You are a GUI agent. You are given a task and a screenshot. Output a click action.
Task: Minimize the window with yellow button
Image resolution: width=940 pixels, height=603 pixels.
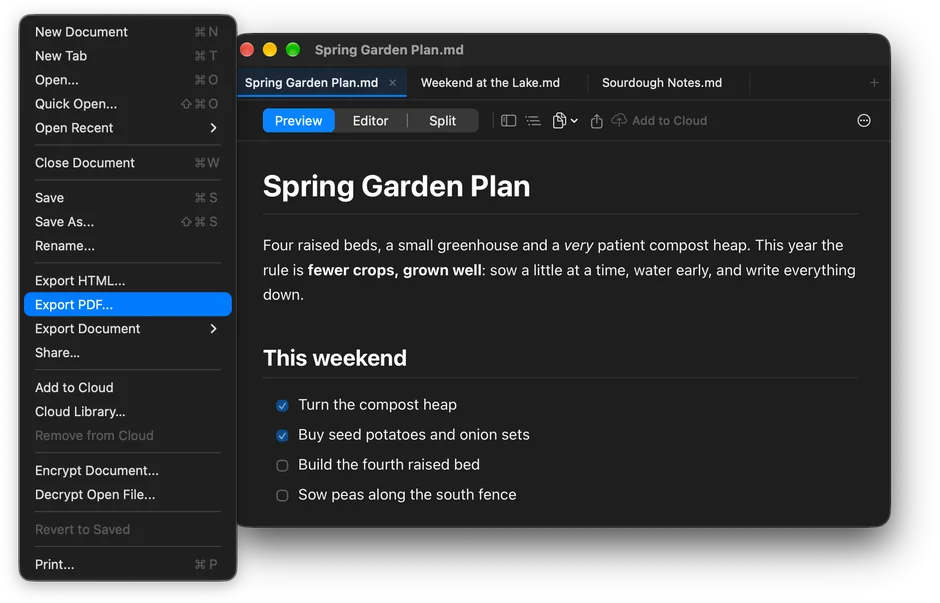click(270, 50)
